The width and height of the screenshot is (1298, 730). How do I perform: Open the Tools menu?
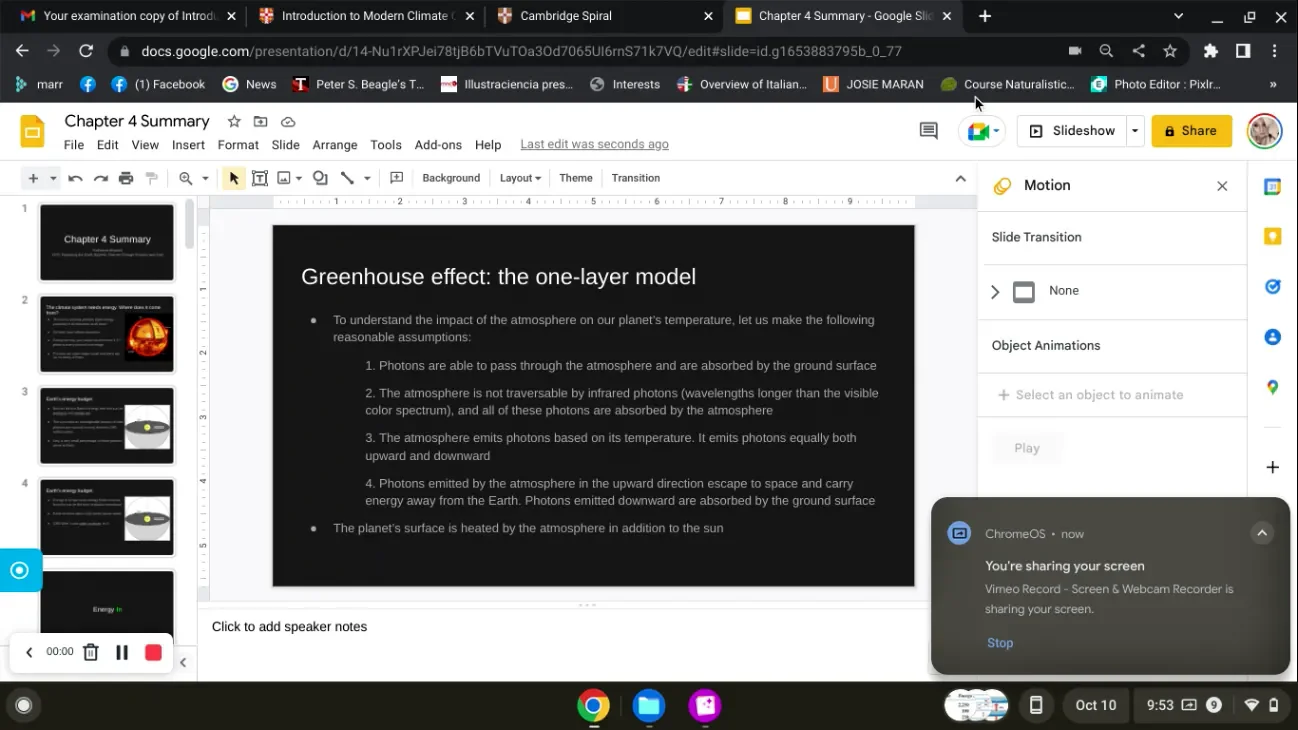pyautogui.click(x=386, y=145)
